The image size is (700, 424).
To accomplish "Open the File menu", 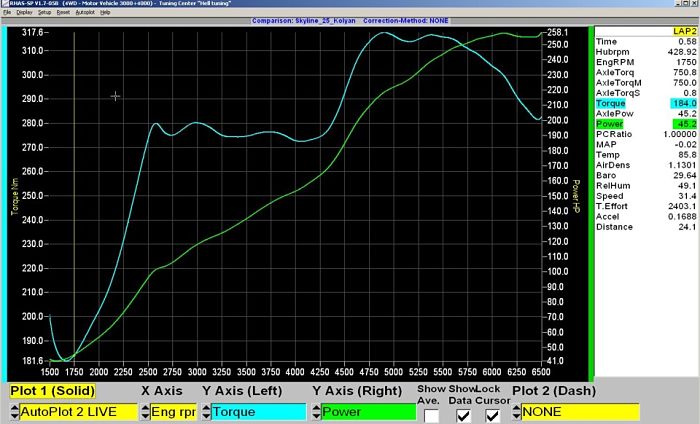I will 7,12.
